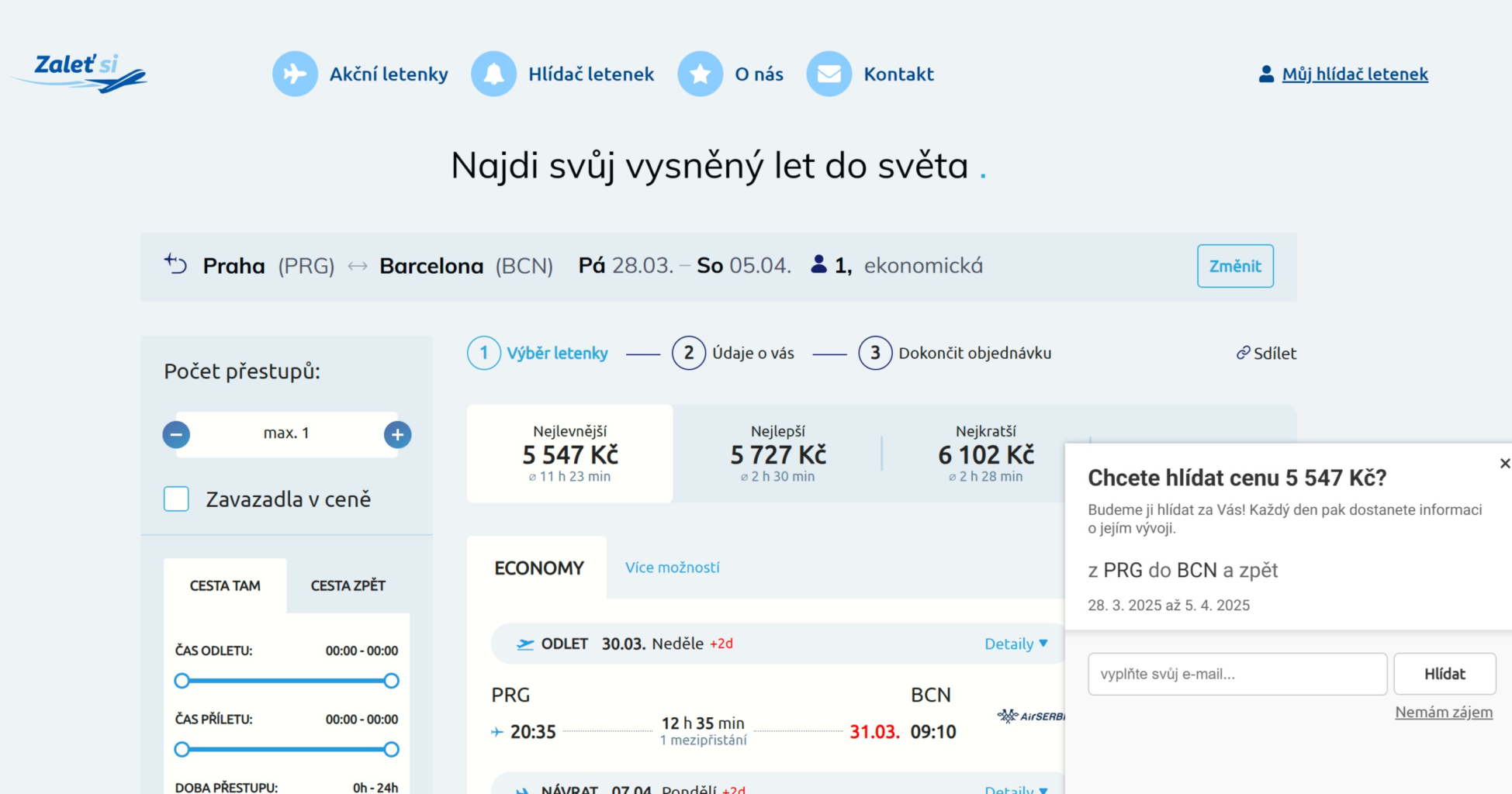Increase max transfers with the plus button
The image size is (1512, 794).
397,434
